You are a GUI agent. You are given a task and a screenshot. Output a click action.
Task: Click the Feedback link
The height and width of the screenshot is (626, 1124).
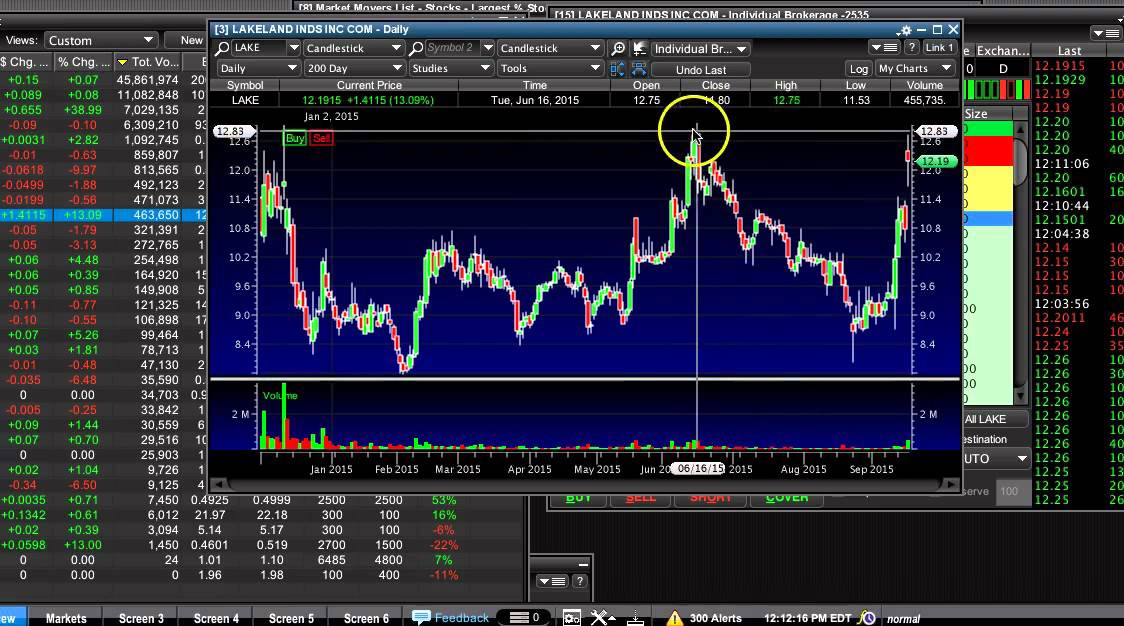pos(461,617)
